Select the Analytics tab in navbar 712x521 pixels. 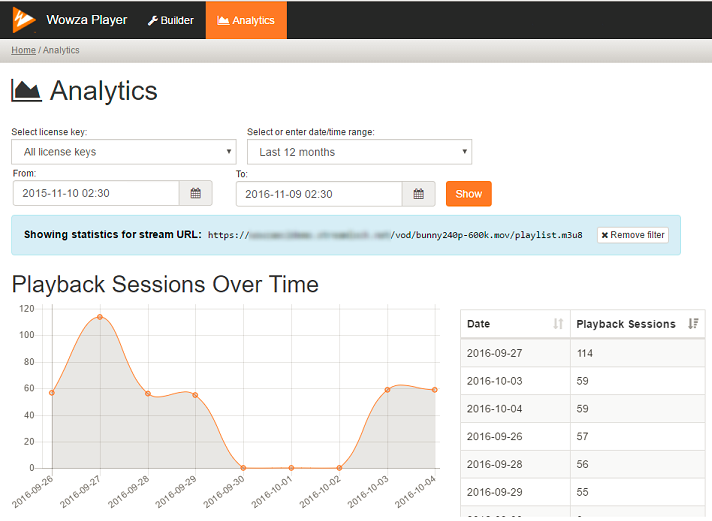coord(245,20)
